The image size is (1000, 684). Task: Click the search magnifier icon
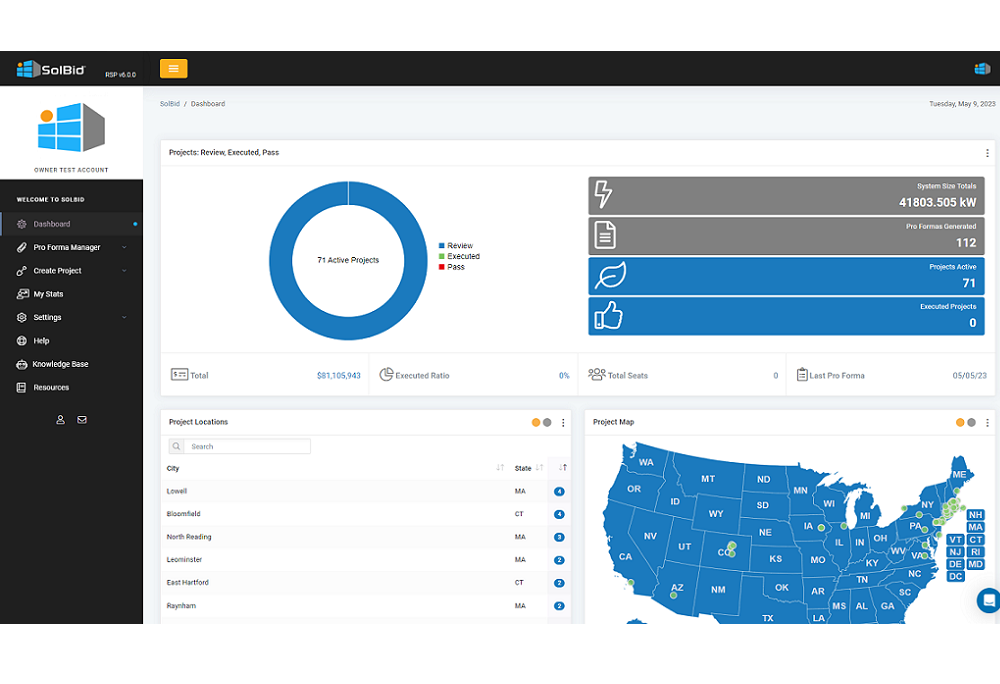click(x=177, y=446)
